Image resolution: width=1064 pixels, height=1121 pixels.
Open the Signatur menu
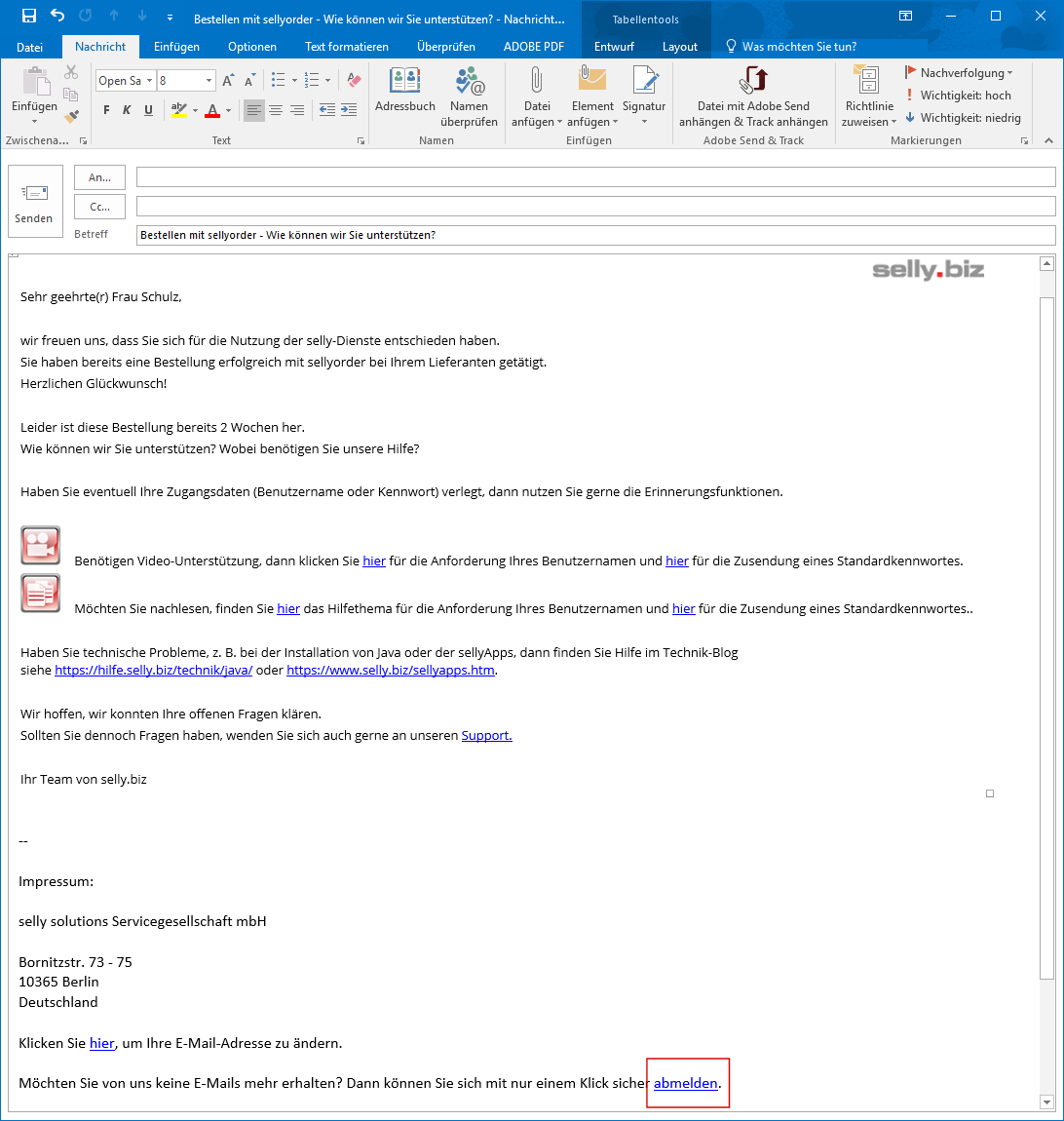644,96
